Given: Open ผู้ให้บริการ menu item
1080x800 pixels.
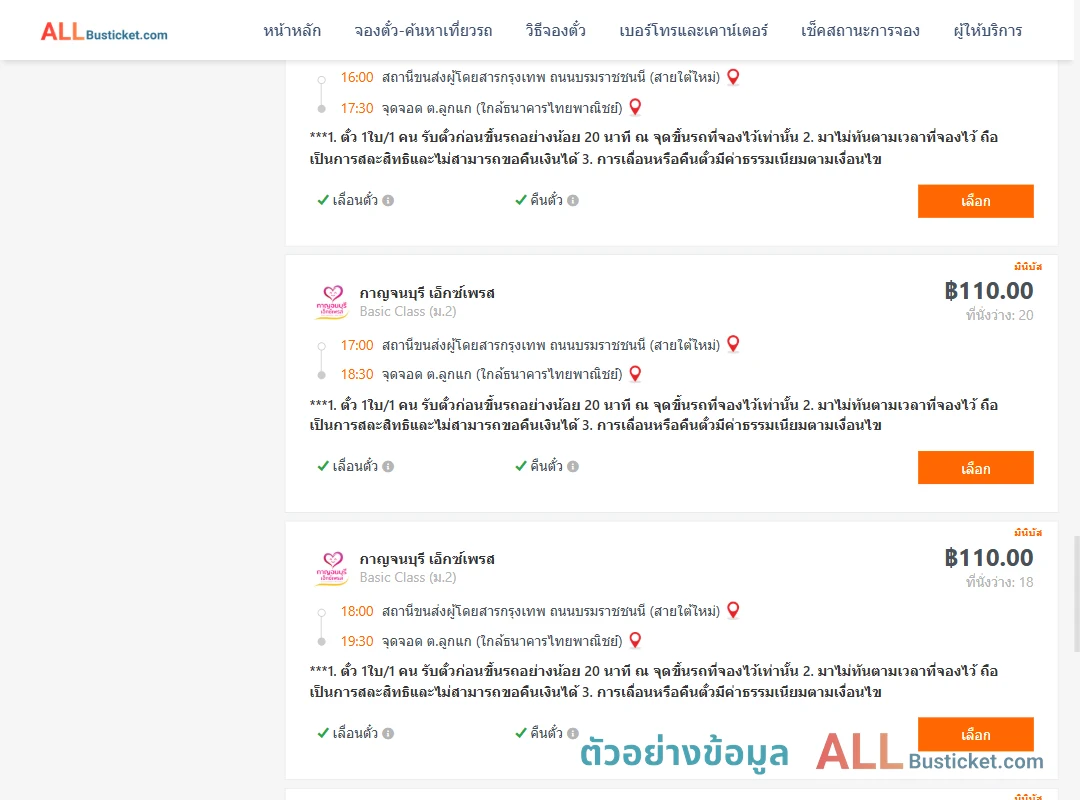Looking at the screenshot, I should pyautogui.click(x=987, y=31).
